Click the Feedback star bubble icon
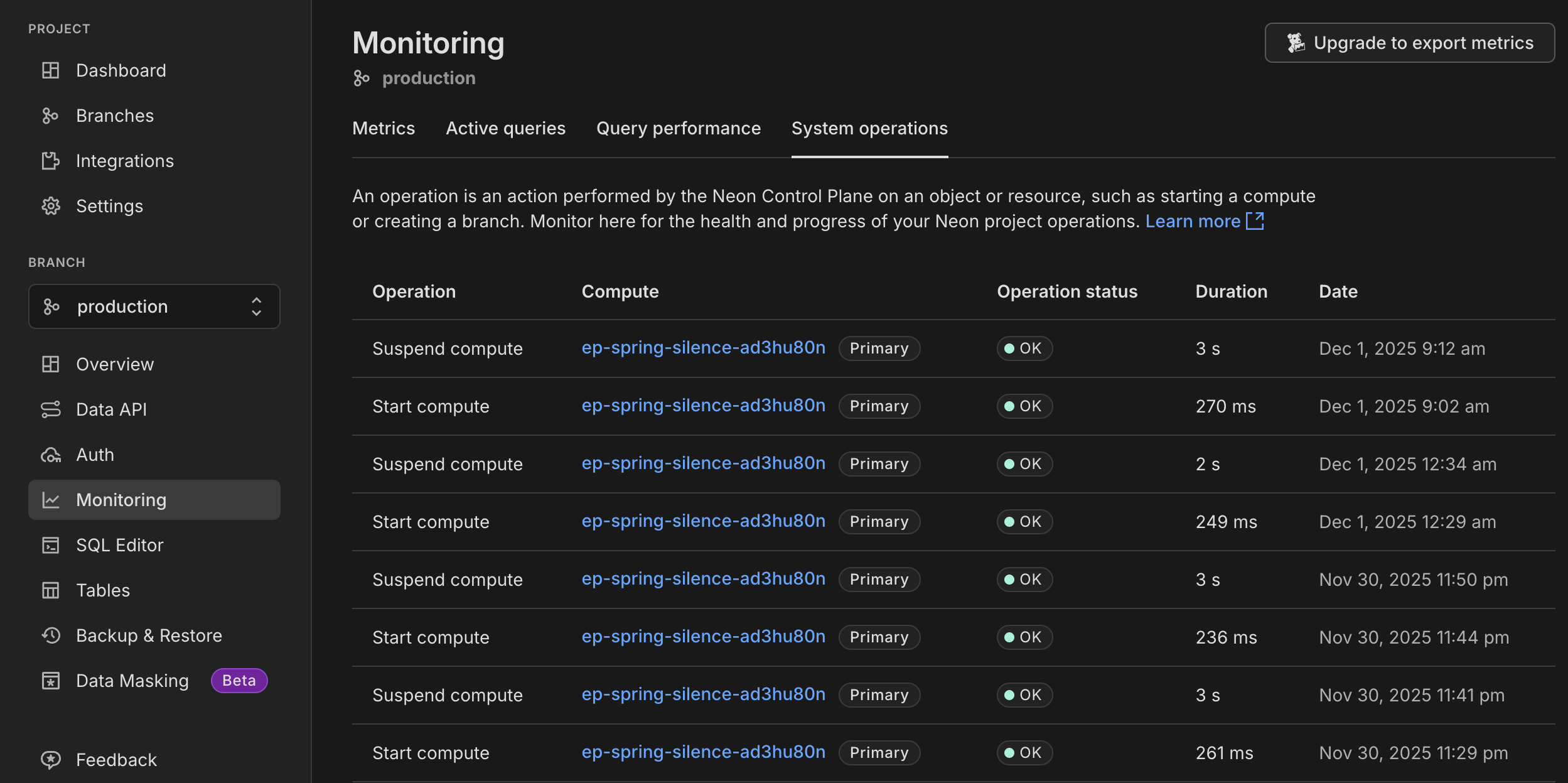 click(50, 760)
